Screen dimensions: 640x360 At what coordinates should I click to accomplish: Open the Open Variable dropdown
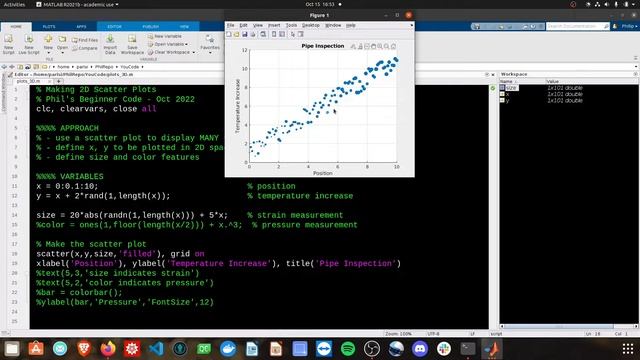tap(167, 44)
